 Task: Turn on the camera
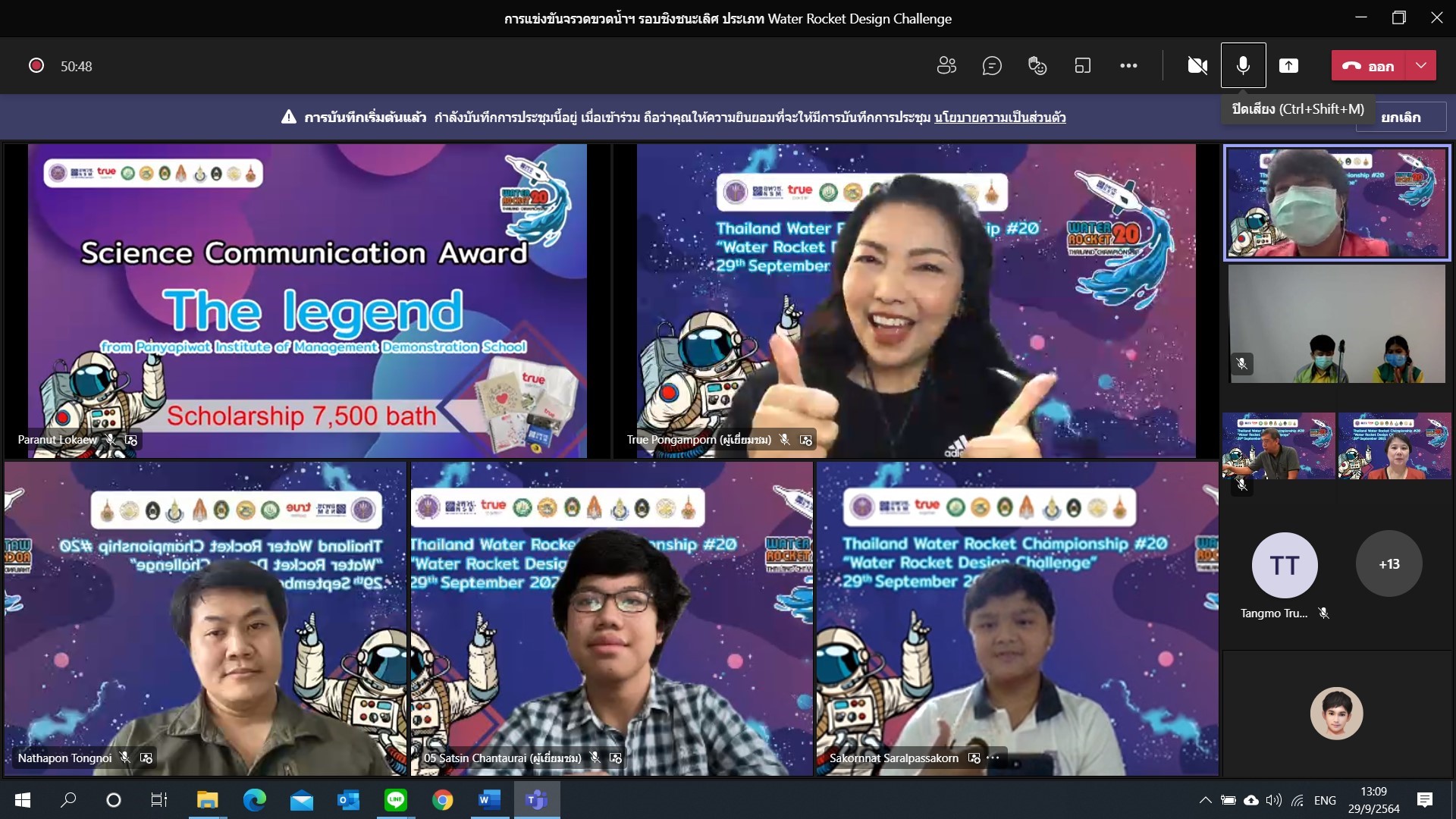[x=1197, y=66]
